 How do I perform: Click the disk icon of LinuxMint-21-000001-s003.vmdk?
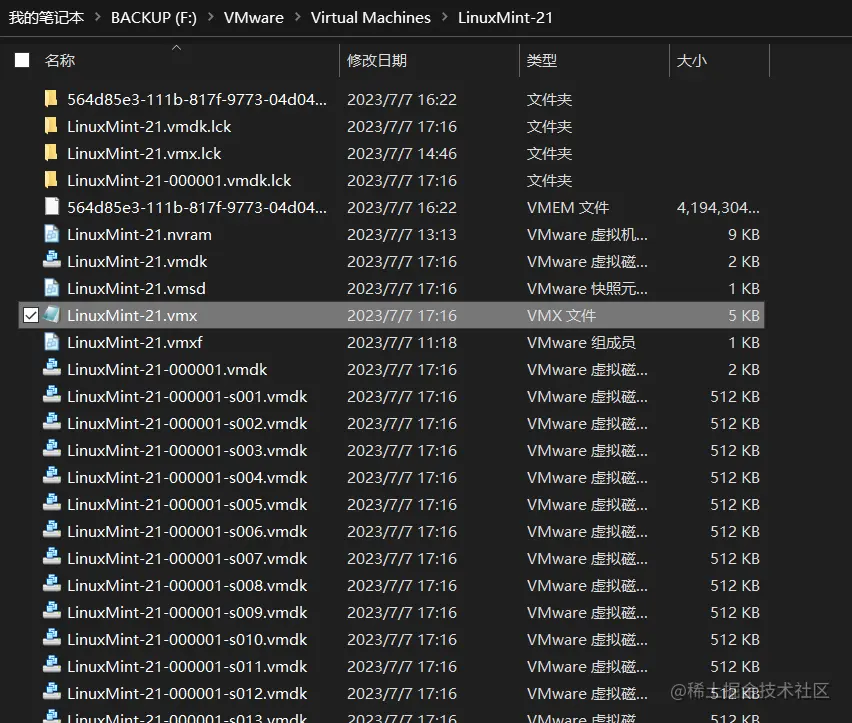52,450
